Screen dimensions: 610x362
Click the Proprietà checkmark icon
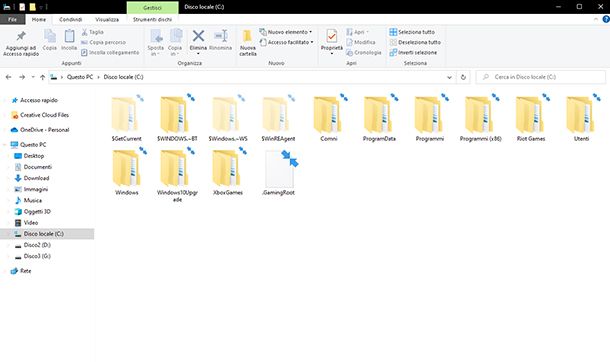pyautogui.click(x=331, y=36)
